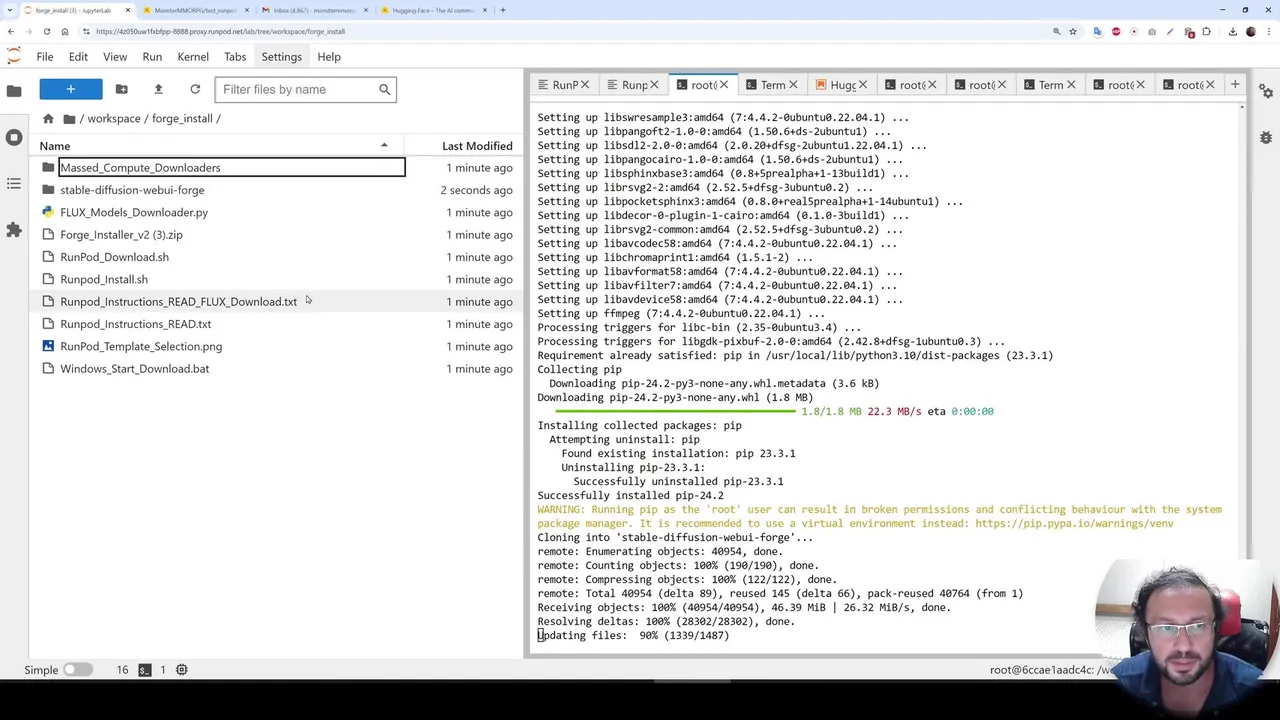Viewport: 1280px width, 720px height.
Task: Switch to the Hugging Face browser tab
Action: pyautogui.click(x=433, y=10)
